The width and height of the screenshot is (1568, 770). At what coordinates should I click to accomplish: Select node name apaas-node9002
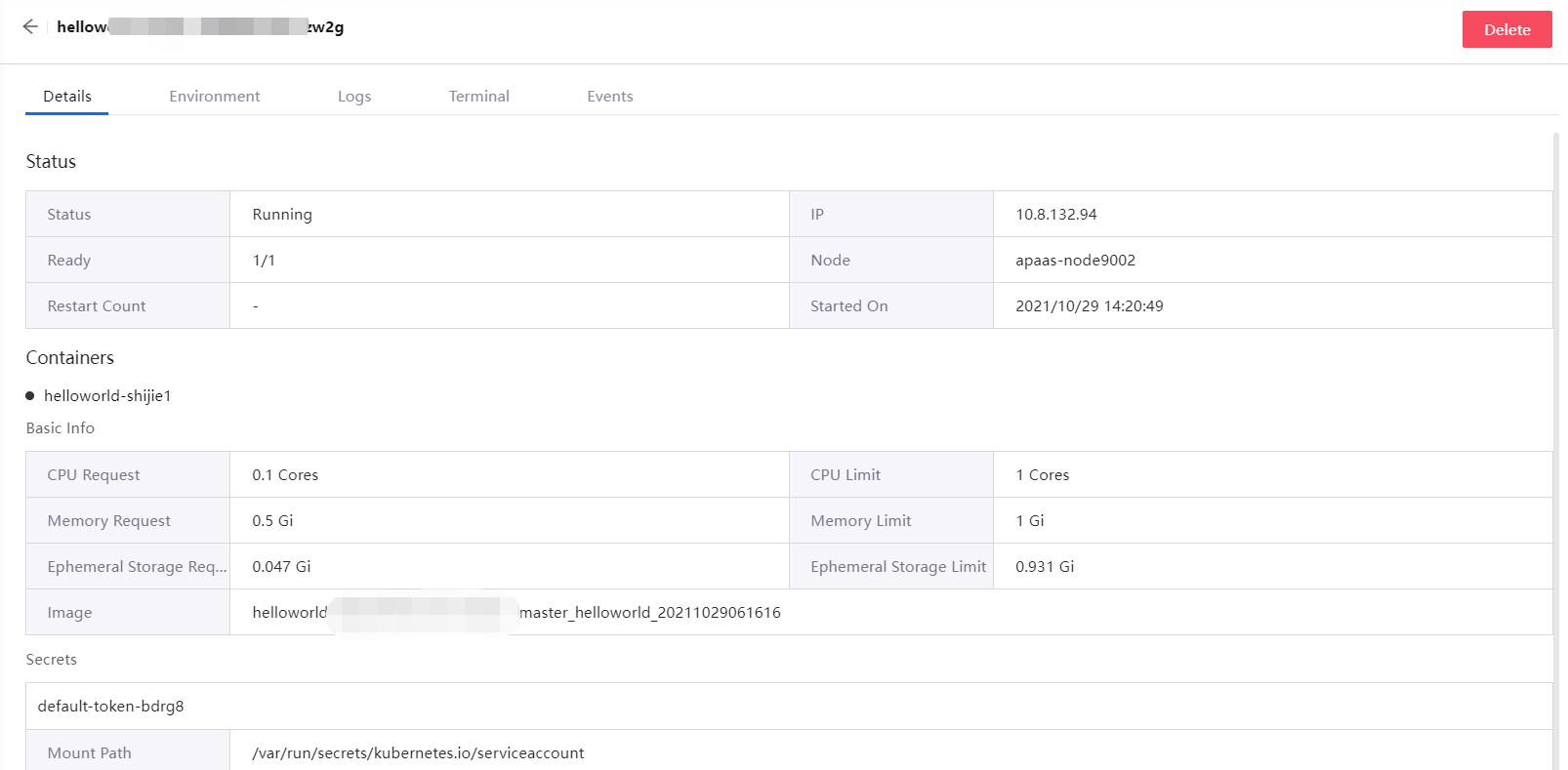[1075, 261]
